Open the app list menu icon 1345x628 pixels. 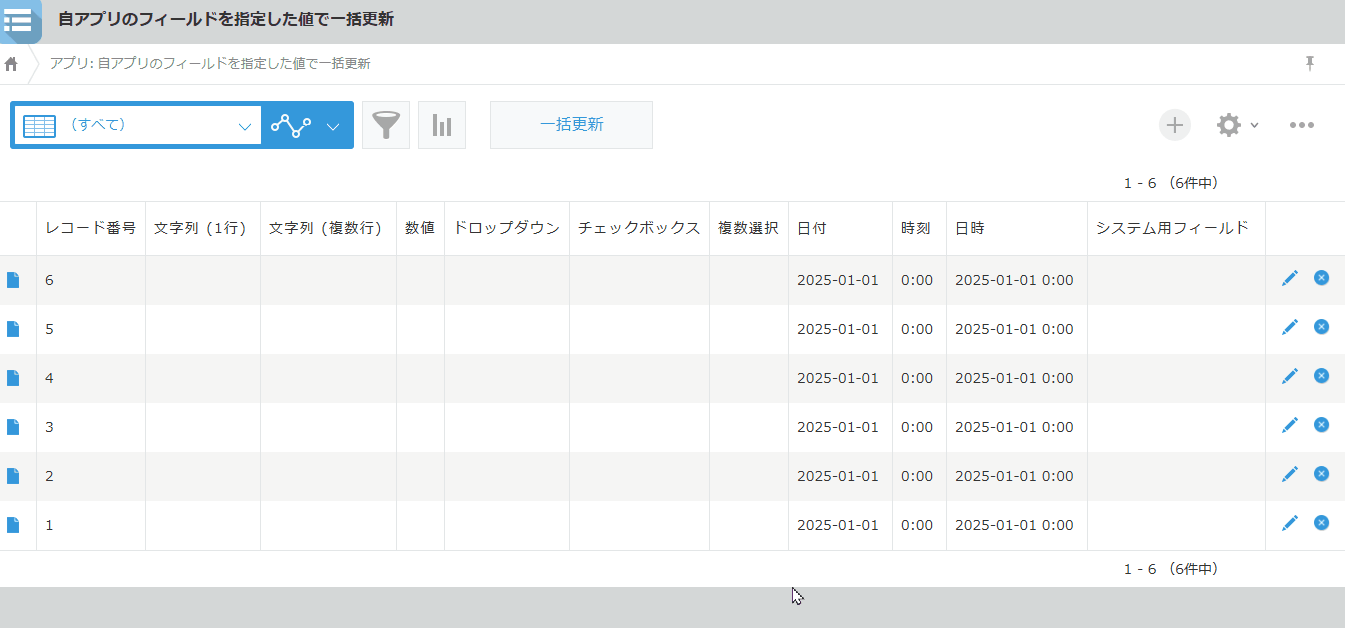click(x=19, y=20)
